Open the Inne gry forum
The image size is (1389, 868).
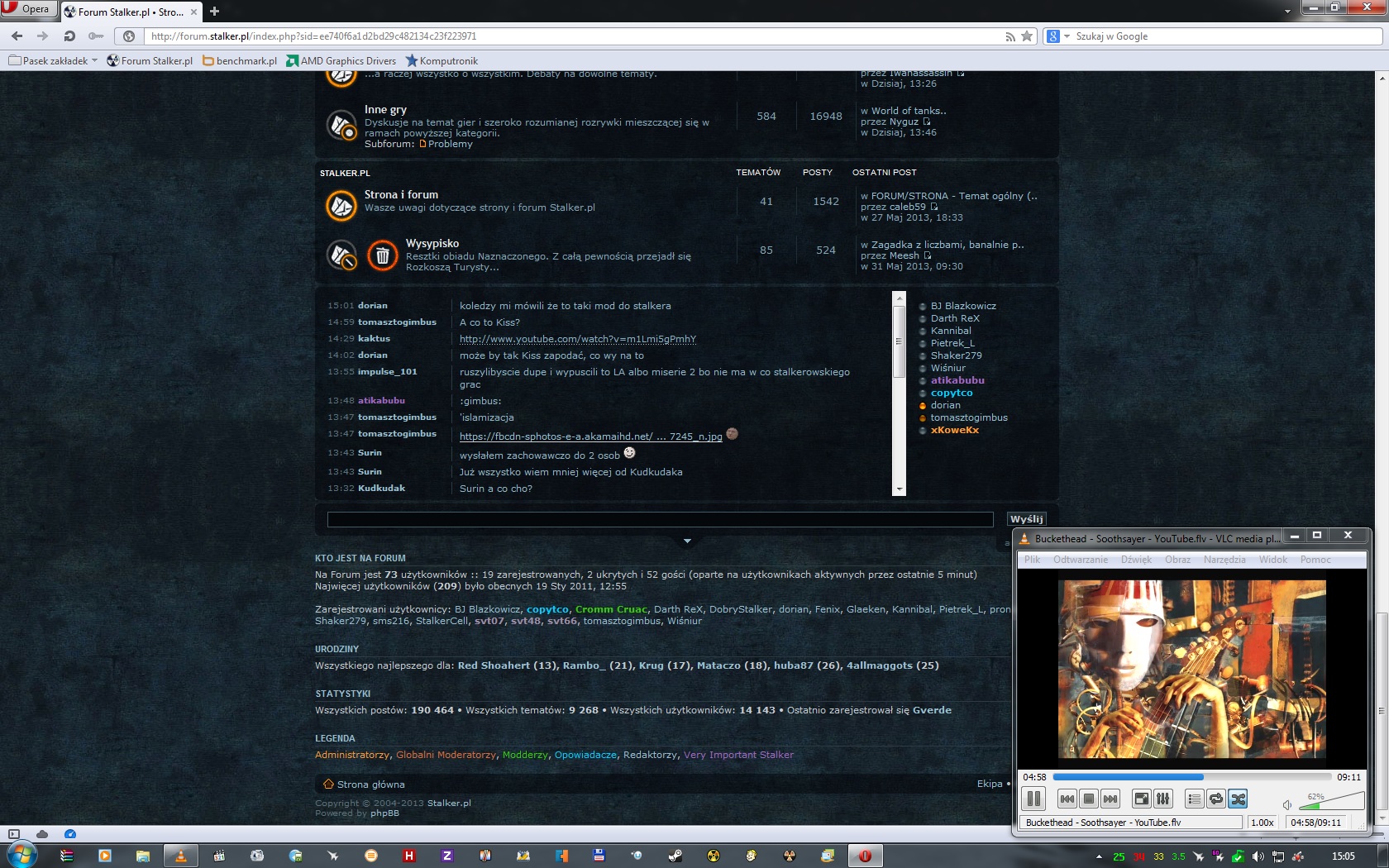pos(385,109)
